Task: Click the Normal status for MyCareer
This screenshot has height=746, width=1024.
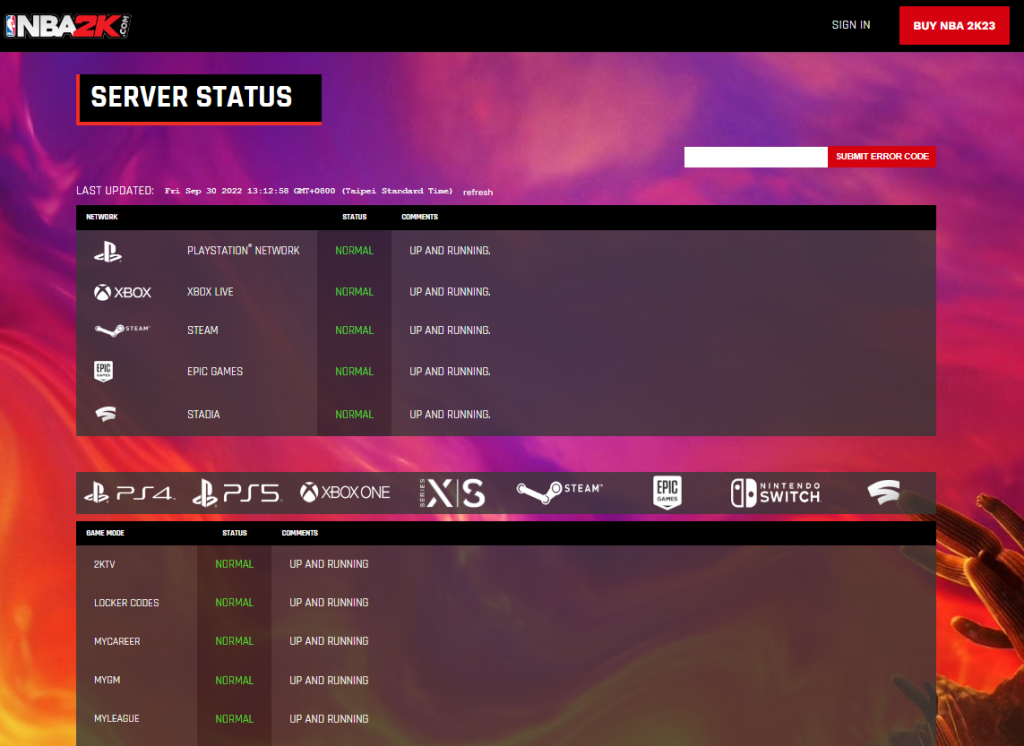Action: (x=234, y=641)
